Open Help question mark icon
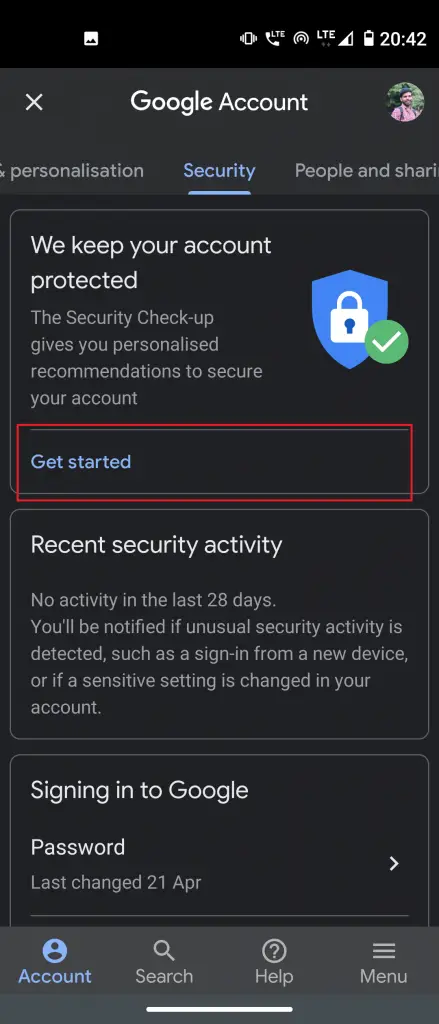The image size is (439, 1024). click(x=274, y=951)
